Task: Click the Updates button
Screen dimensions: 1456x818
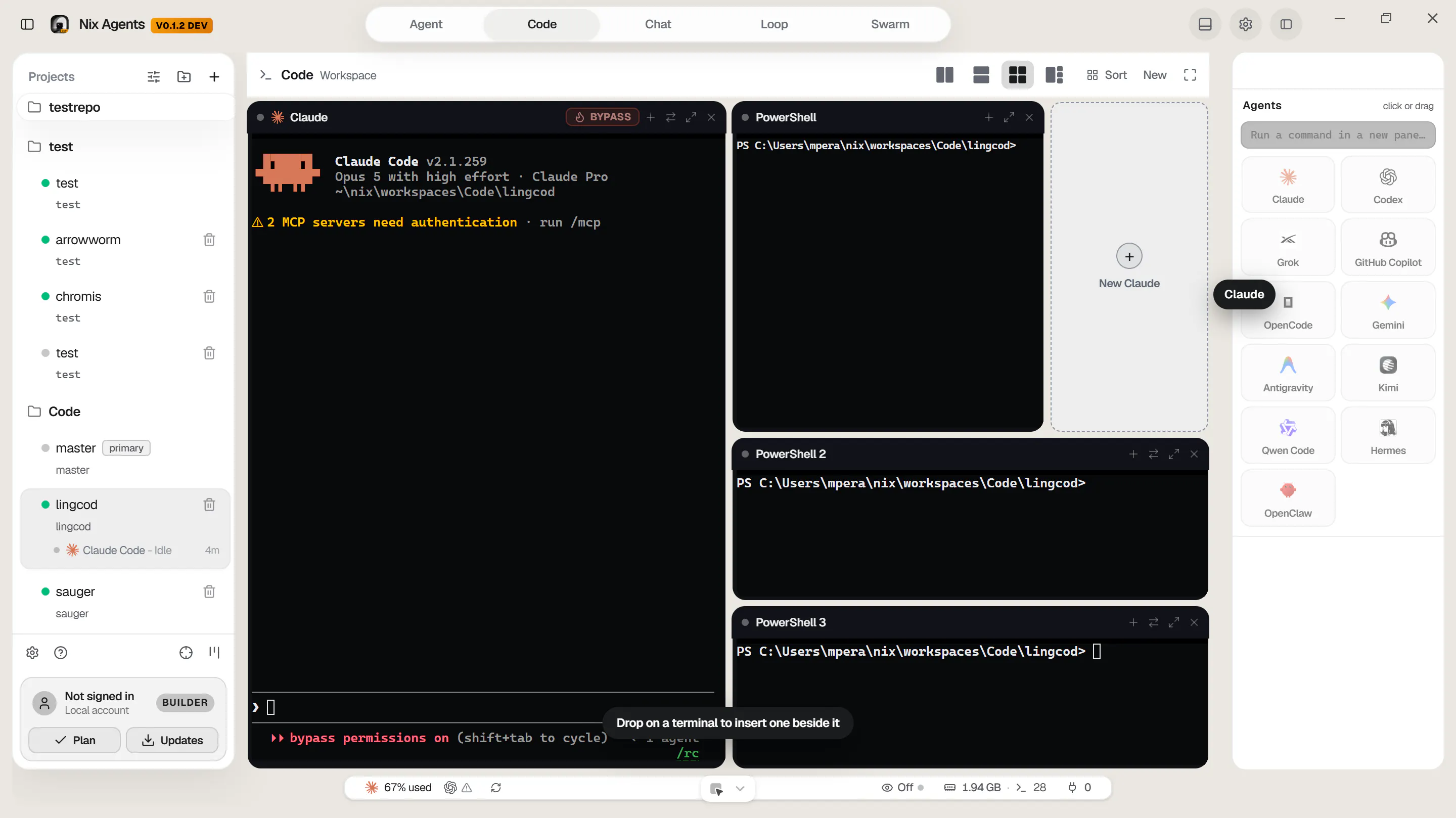Action: (x=172, y=740)
